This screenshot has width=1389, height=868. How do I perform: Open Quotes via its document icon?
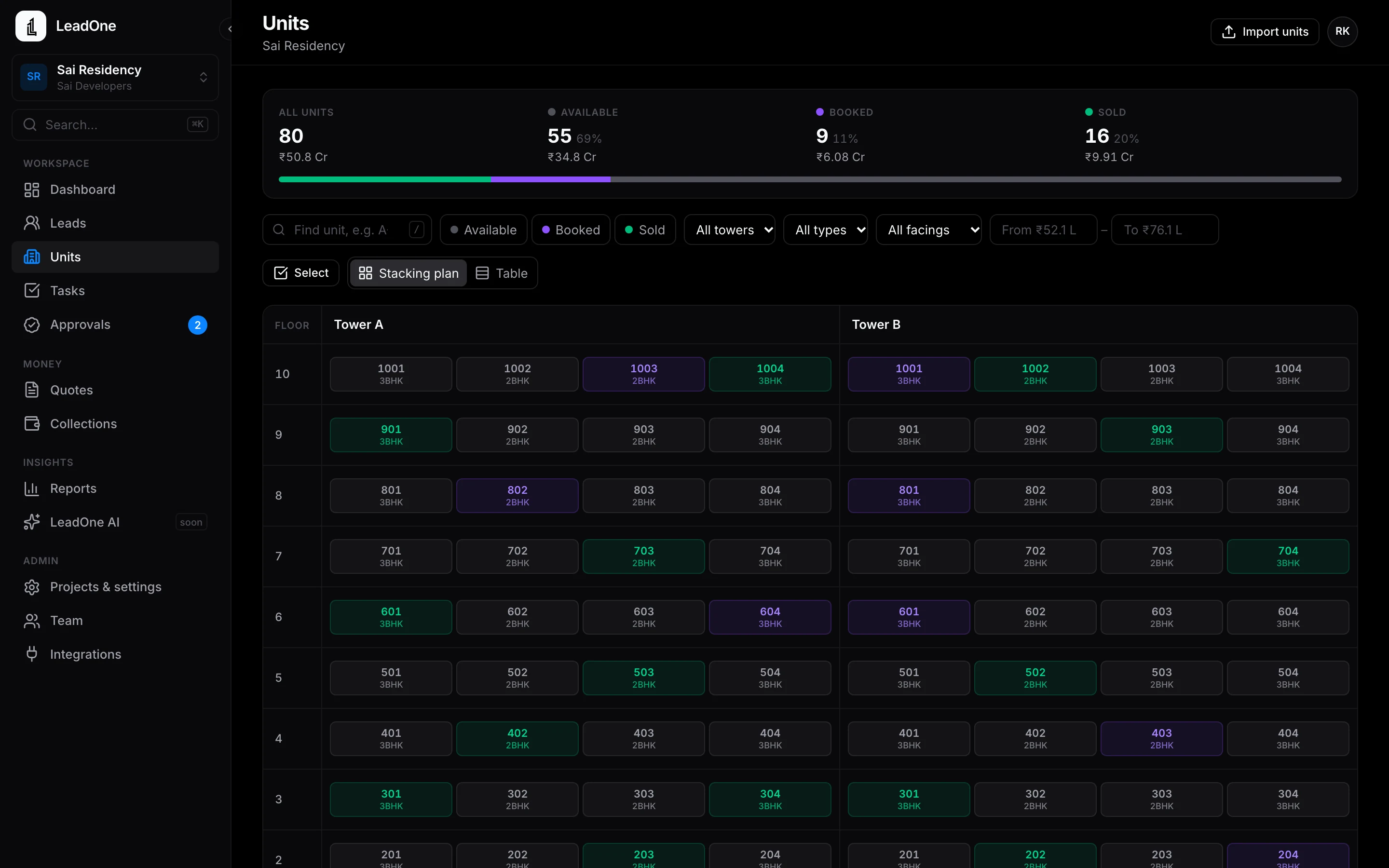pos(32,390)
